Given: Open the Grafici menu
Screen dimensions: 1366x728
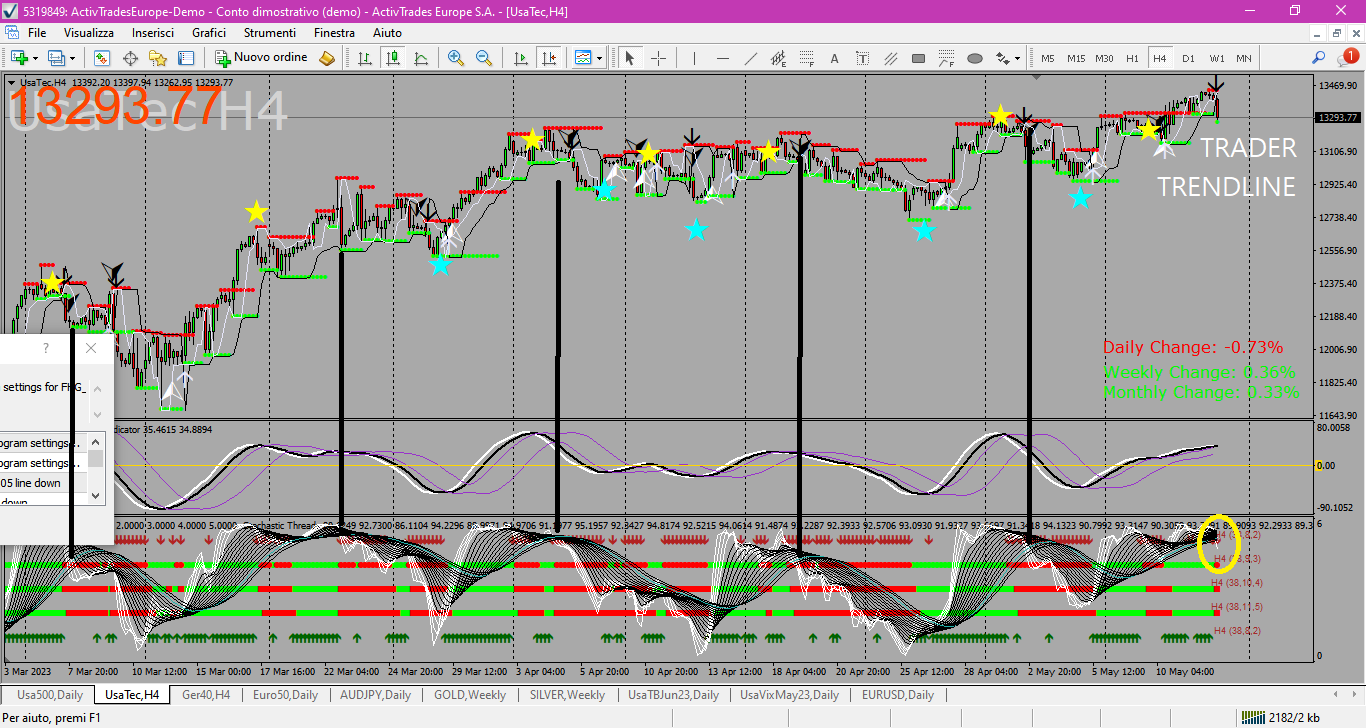Looking at the screenshot, I should tap(209, 33).
